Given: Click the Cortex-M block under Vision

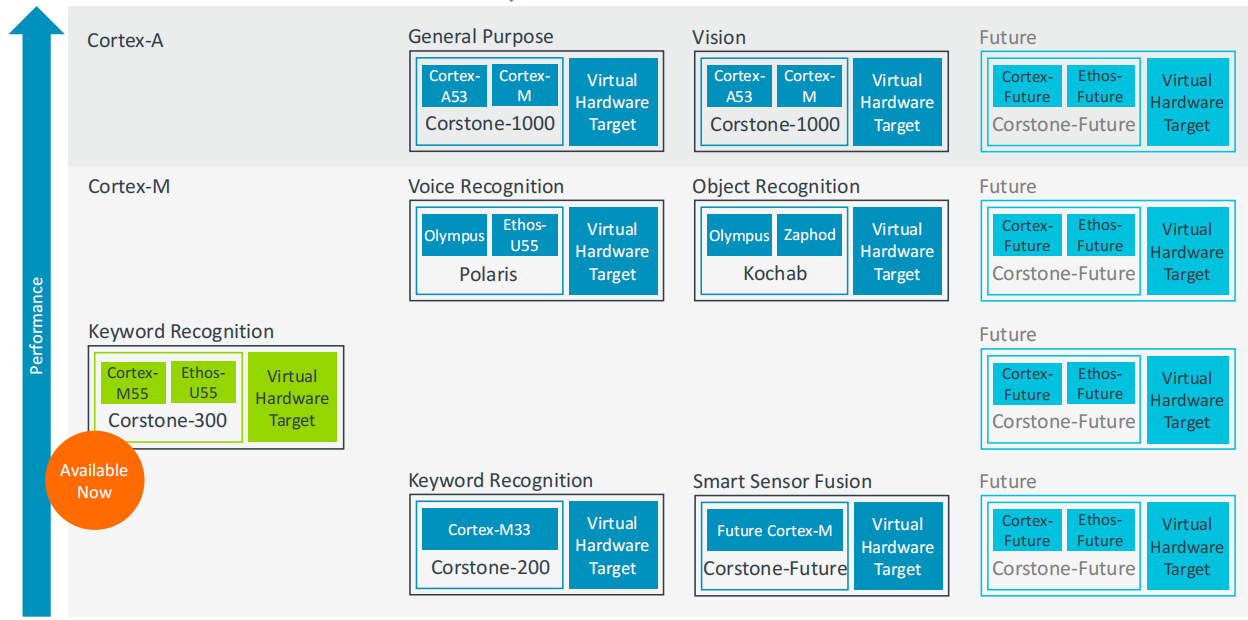Looking at the screenshot, I should click(809, 86).
